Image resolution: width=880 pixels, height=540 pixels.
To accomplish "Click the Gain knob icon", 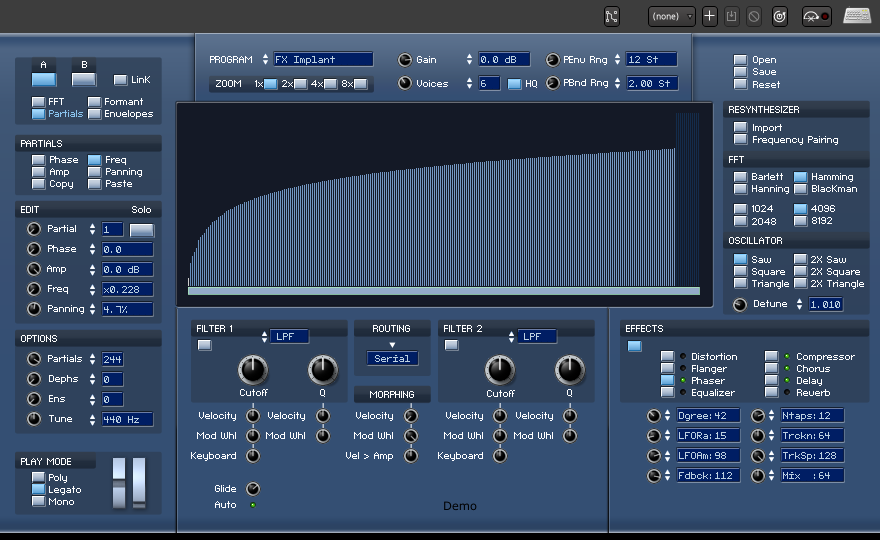I will click(x=405, y=60).
